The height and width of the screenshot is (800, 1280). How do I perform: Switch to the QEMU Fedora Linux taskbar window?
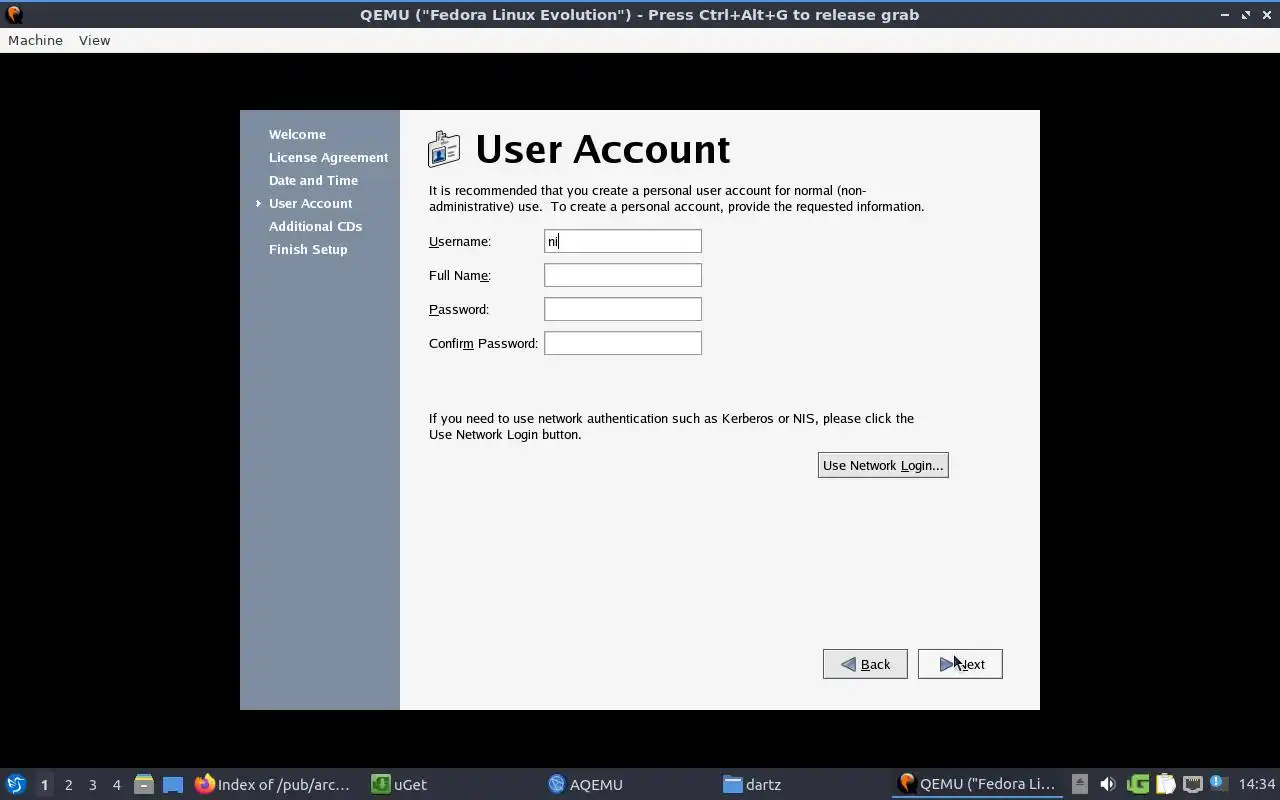[x=977, y=784]
